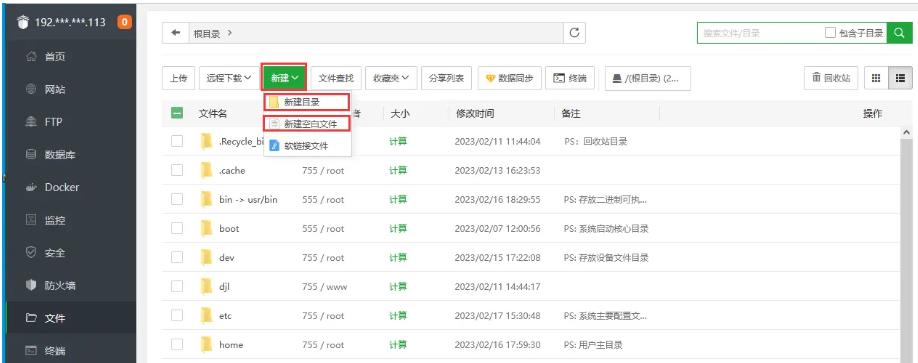Click the back arrow in path bar

click(175, 33)
